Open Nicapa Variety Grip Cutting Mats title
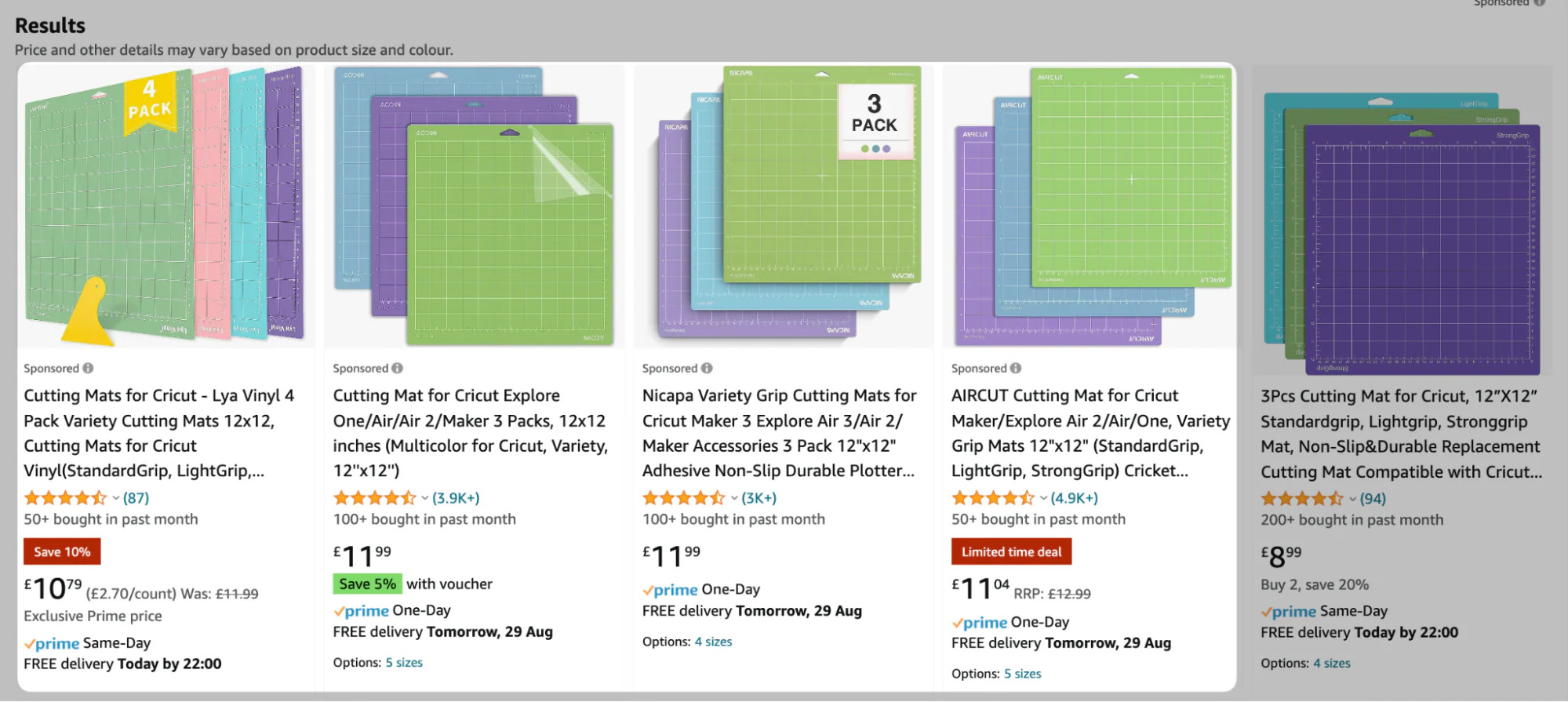This screenshot has width=1568, height=702. [x=779, y=433]
